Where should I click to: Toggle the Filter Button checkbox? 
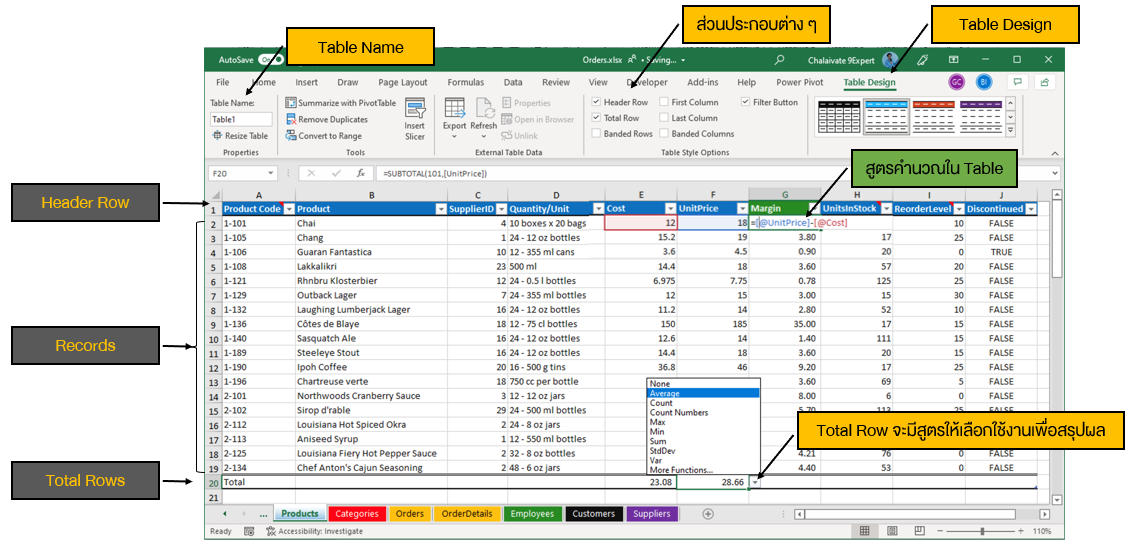pyautogui.click(x=745, y=102)
